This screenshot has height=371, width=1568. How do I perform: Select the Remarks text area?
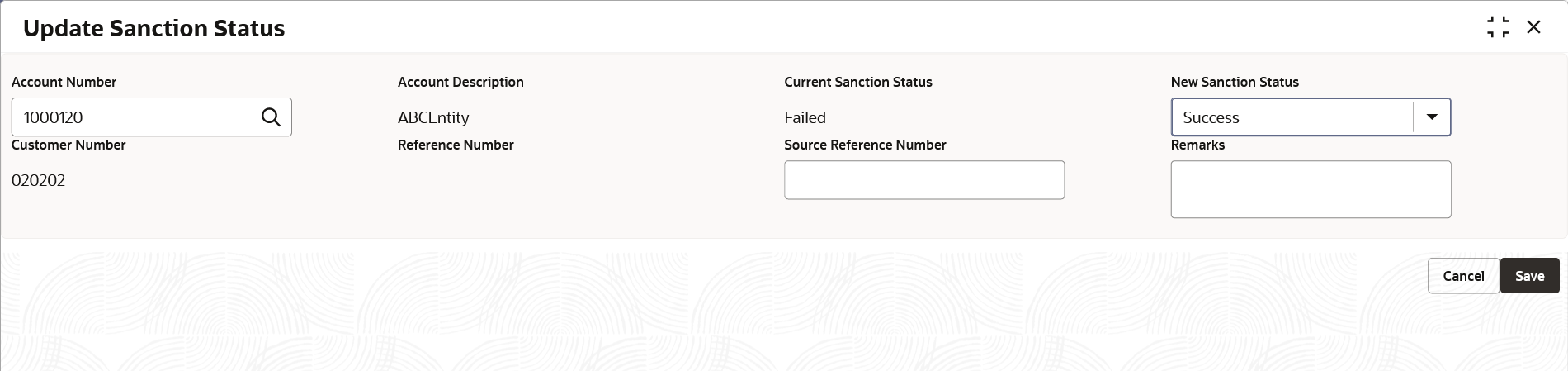coord(1311,189)
